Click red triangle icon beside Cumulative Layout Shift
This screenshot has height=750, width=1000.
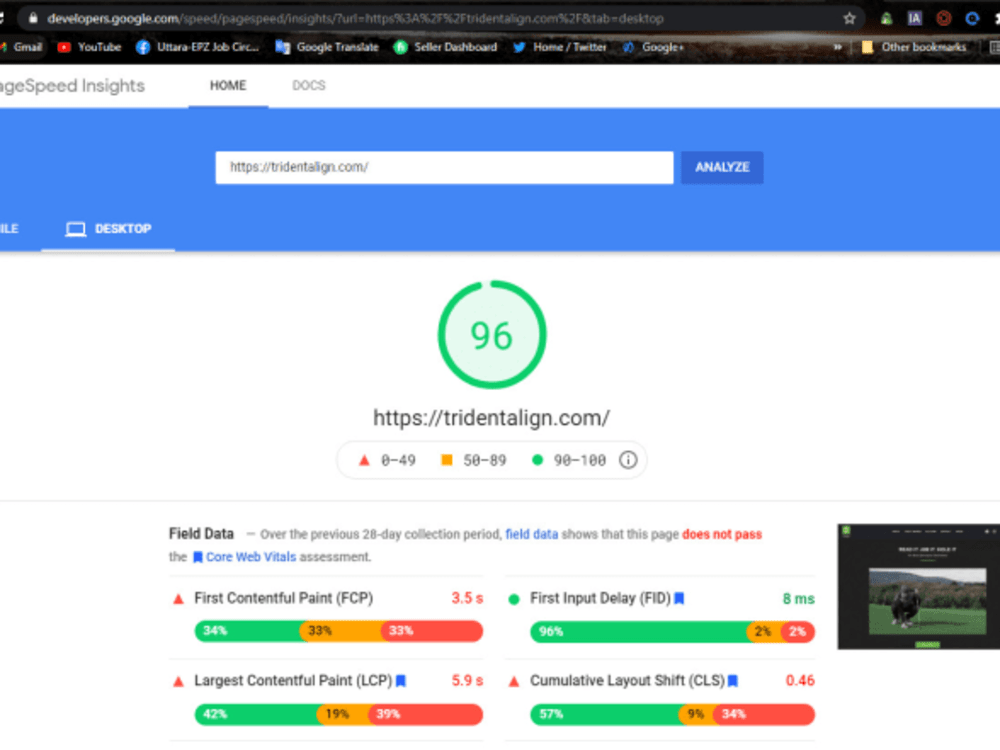point(514,682)
